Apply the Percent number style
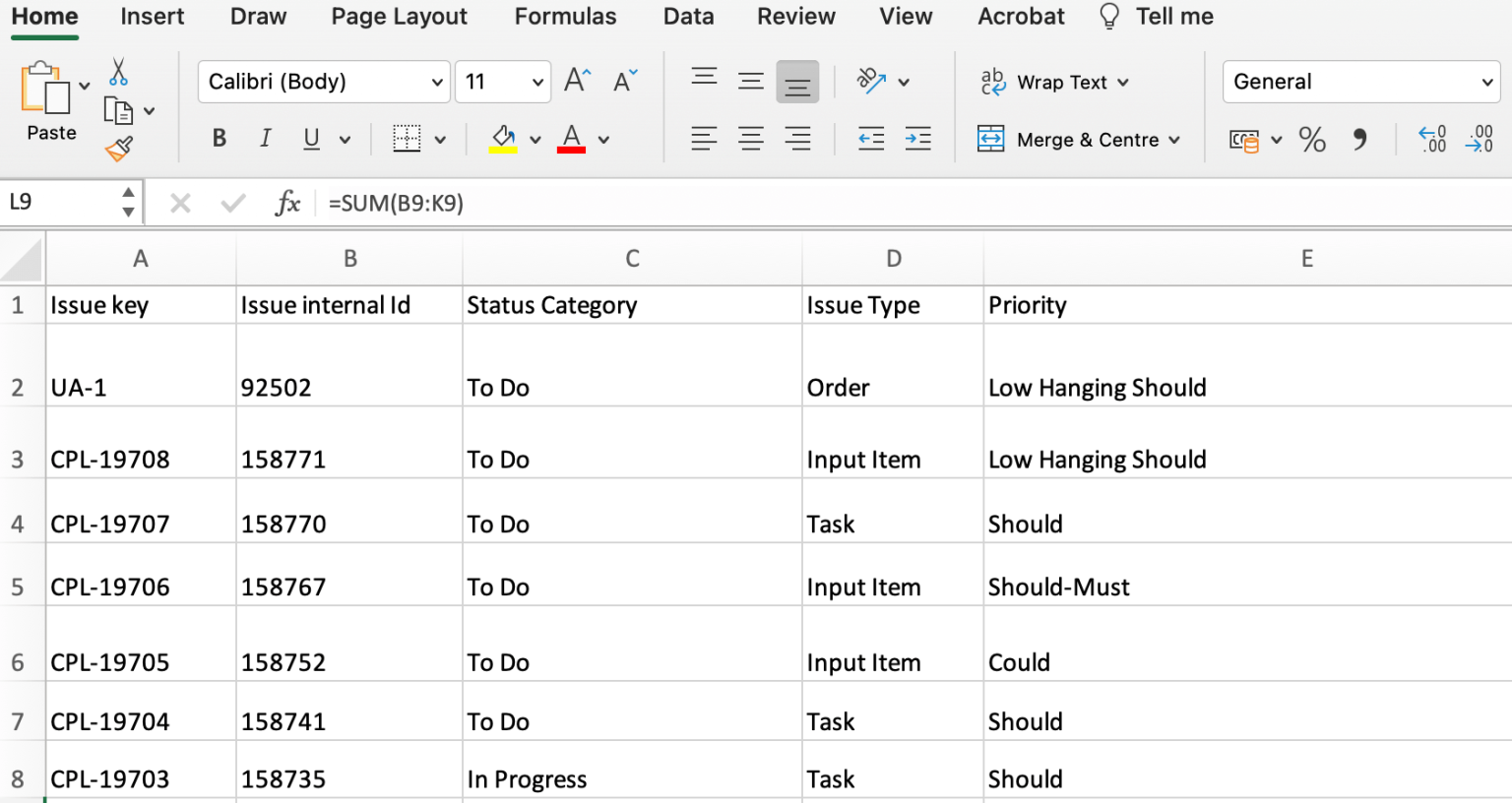Screen dimensions: 1512x803 click(1312, 139)
